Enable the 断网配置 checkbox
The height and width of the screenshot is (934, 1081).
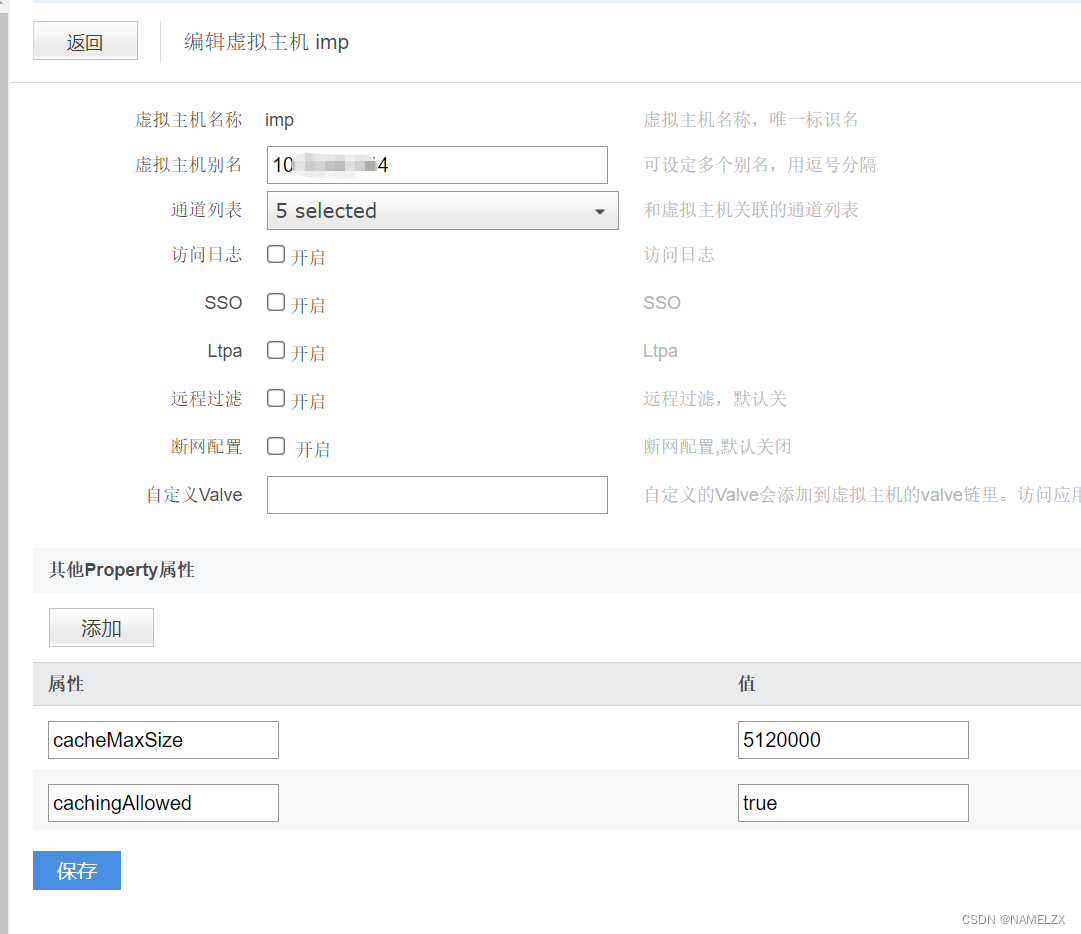coord(276,446)
